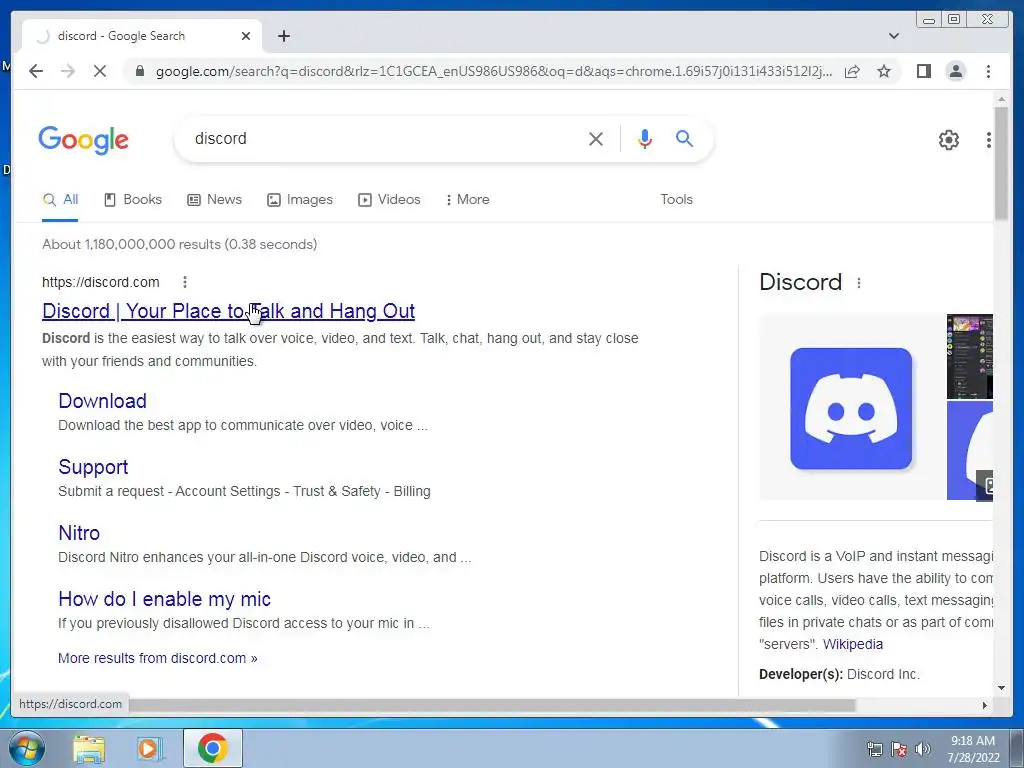Open options for discord.com result
The height and width of the screenshot is (768, 1024).
point(185,282)
